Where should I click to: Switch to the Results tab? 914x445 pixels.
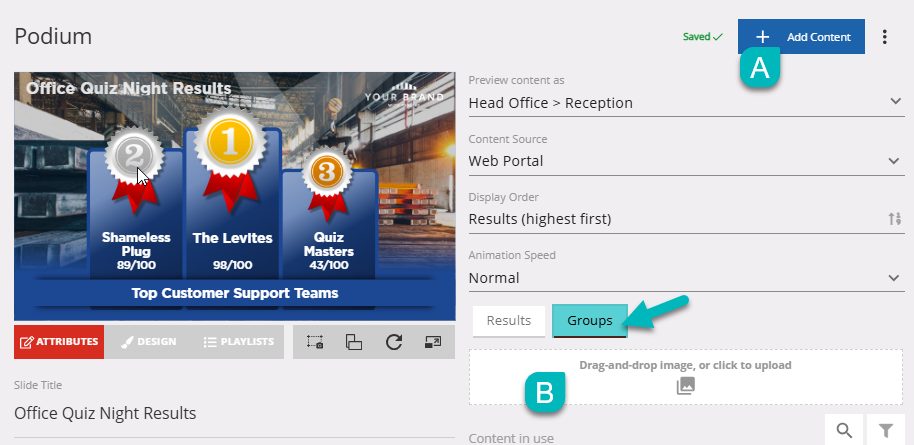coord(509,321)
